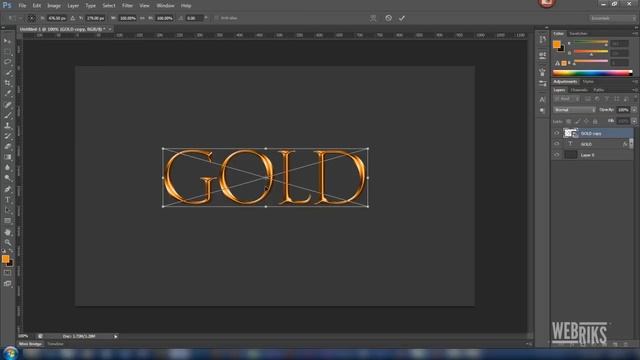Select the Rectangular Marquee tool

coord(7,51)
